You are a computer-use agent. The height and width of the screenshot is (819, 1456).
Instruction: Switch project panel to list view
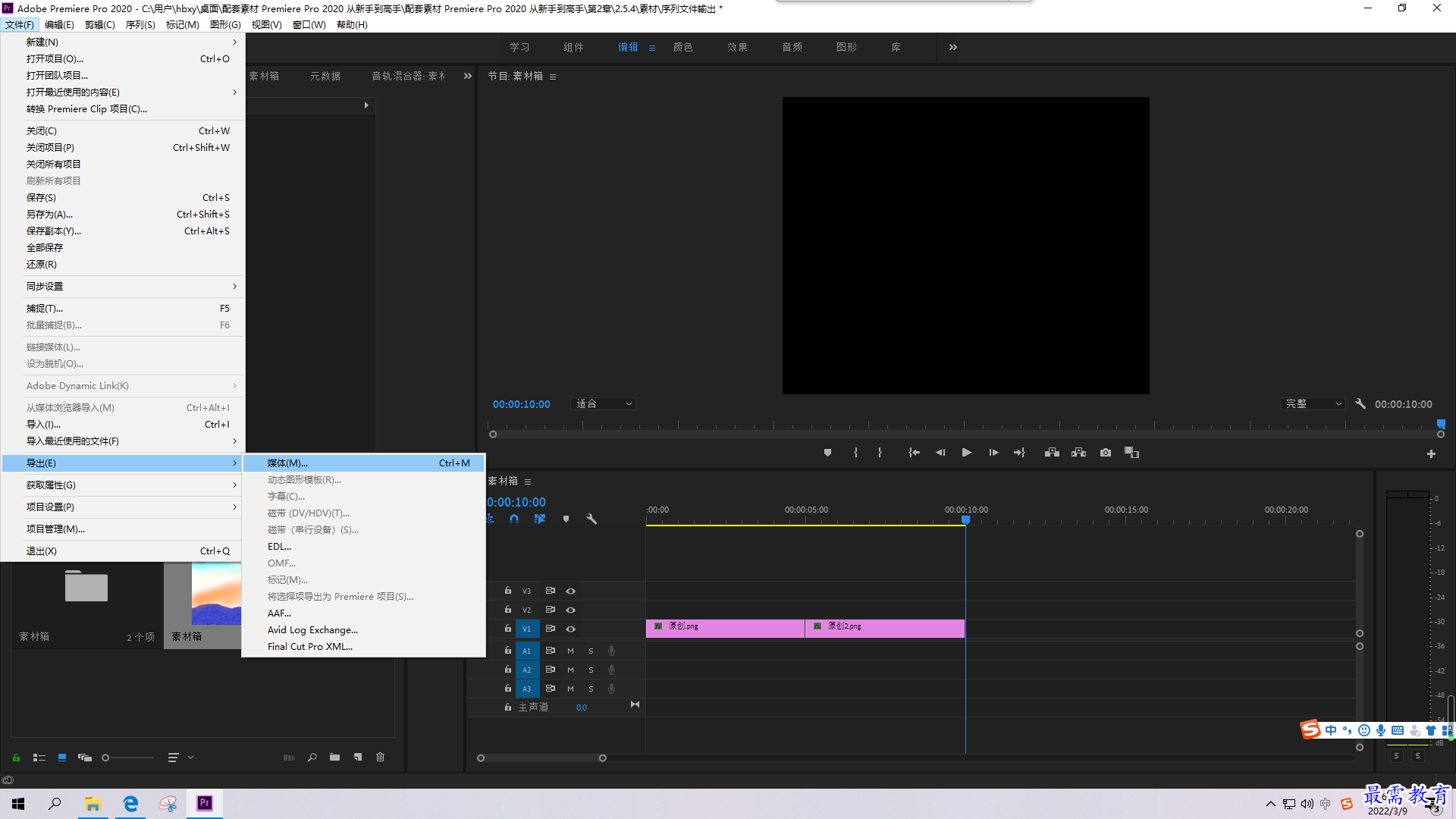point(39,757)
